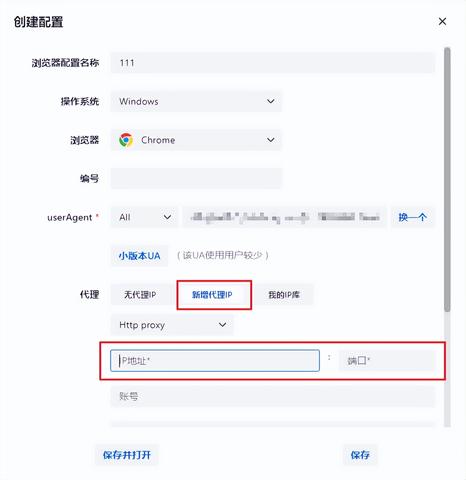Screen dimensions: 466x480
Task: Click the 端口 port input field
Action: click(387, 361)
